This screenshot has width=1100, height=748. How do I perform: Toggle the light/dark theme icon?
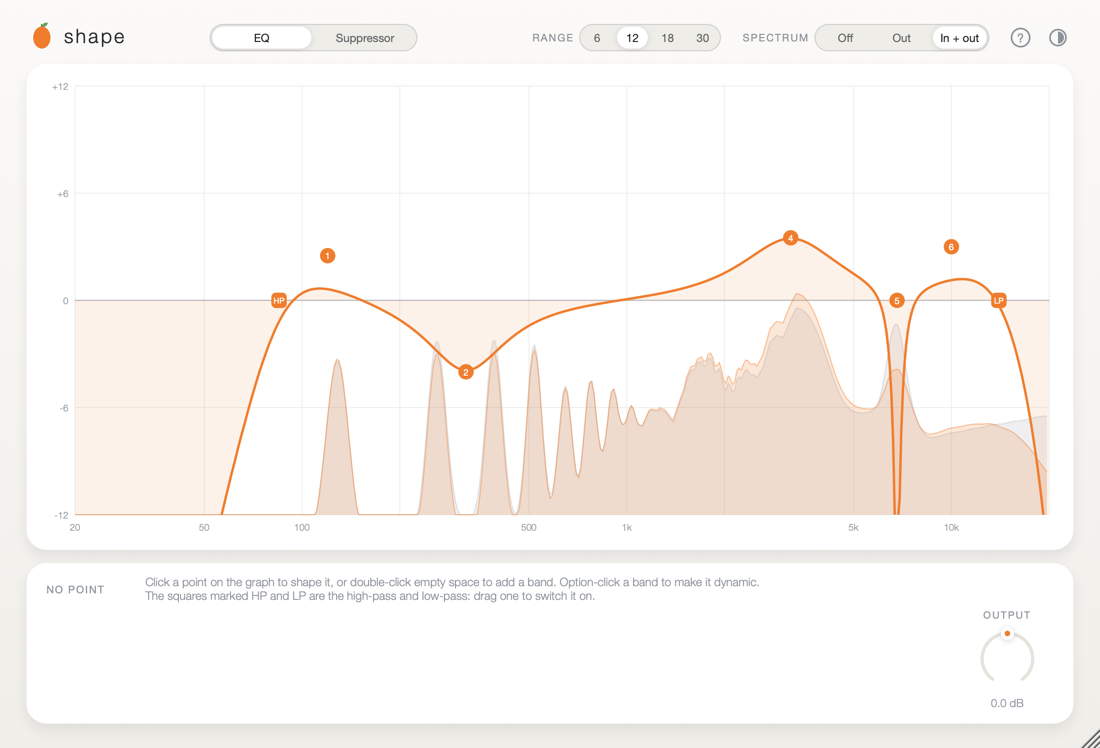[1058, 38]
